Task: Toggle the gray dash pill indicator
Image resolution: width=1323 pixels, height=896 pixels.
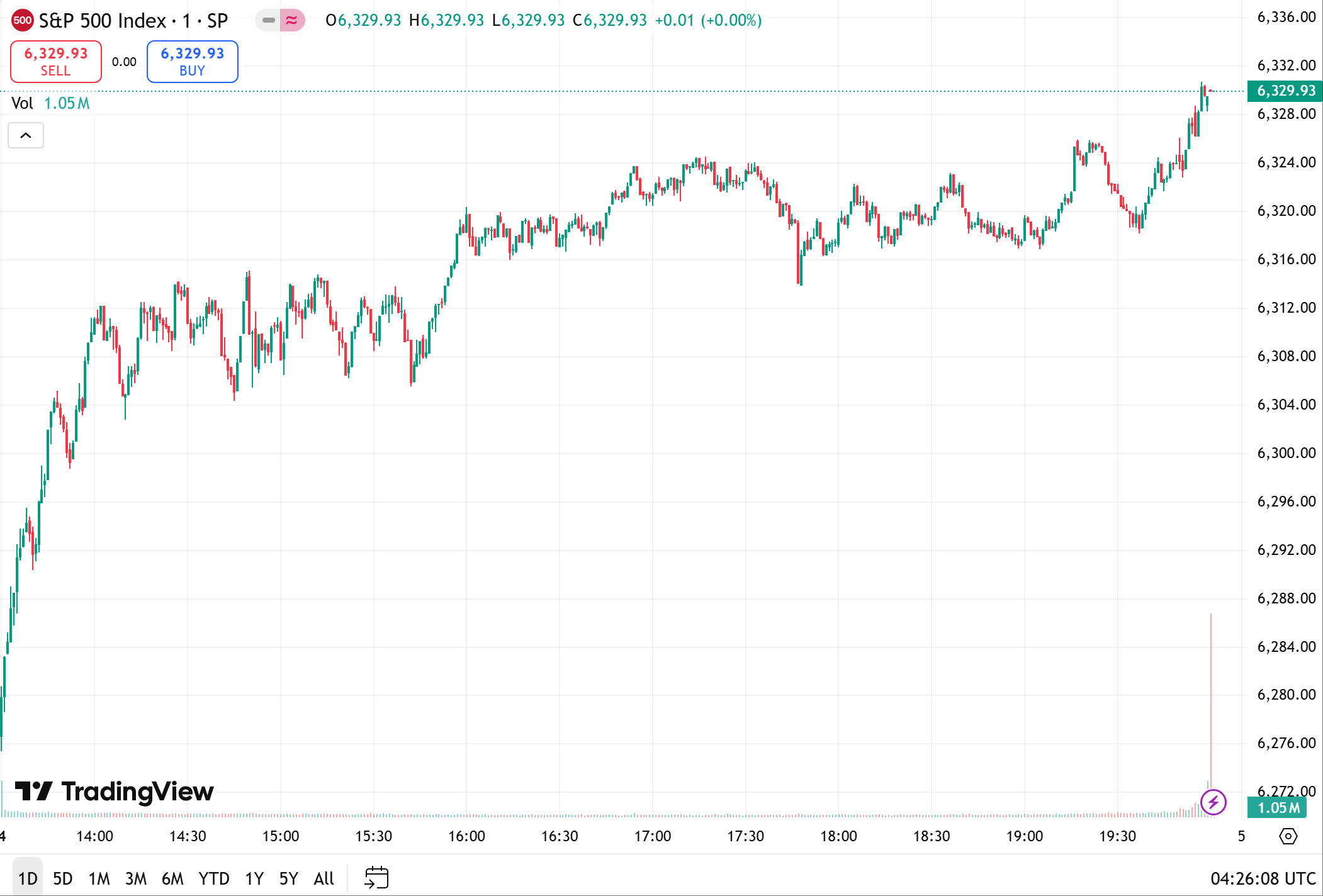Action: pyautogui.click(x=269, y=20)
